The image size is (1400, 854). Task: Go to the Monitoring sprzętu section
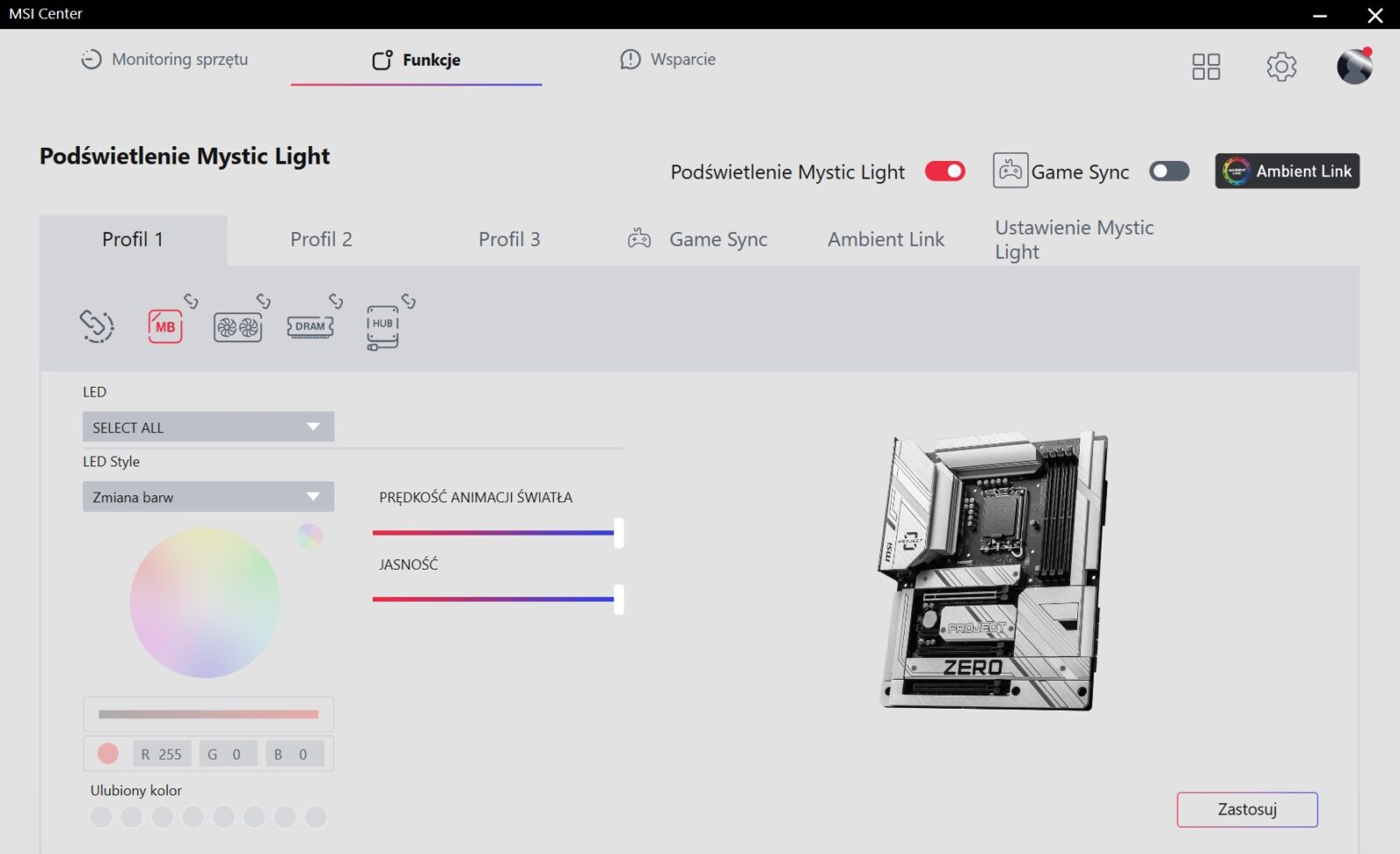click(164, 59)
